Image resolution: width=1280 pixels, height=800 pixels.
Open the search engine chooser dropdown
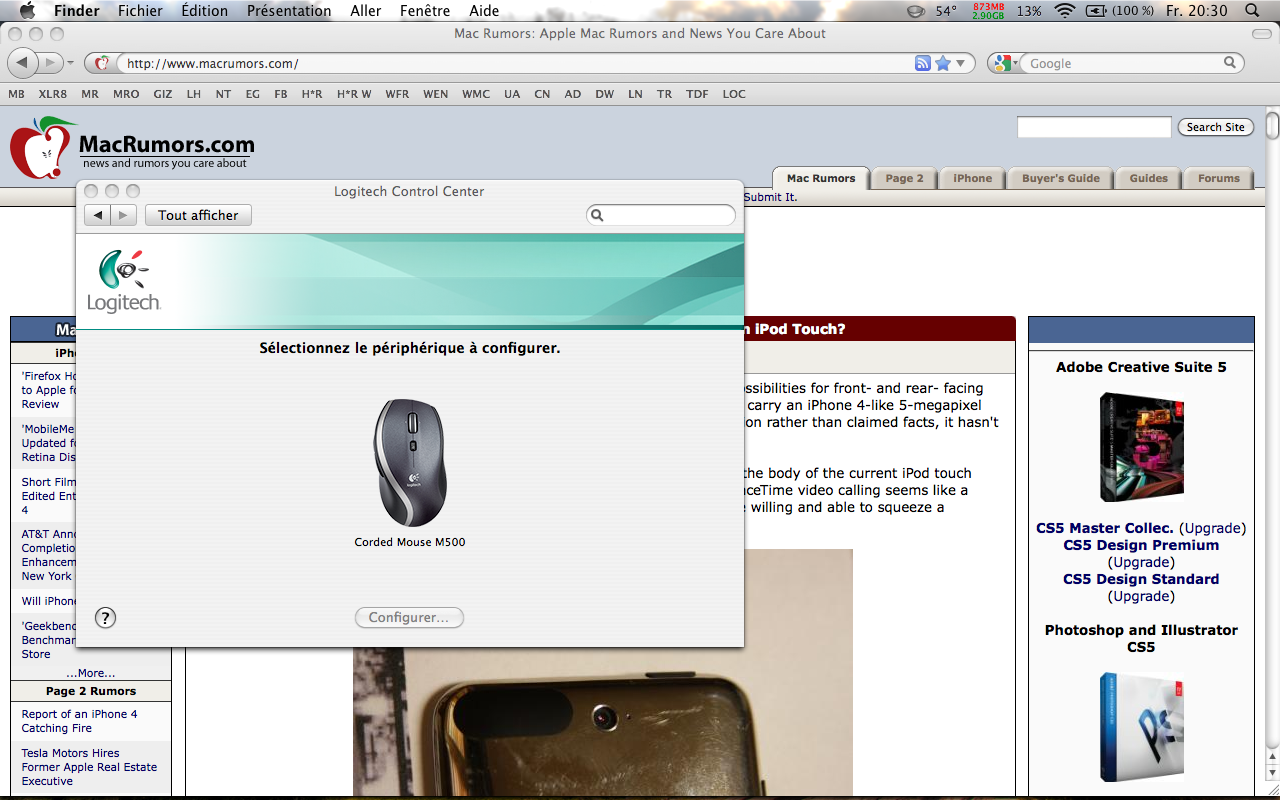(1015, 63)
